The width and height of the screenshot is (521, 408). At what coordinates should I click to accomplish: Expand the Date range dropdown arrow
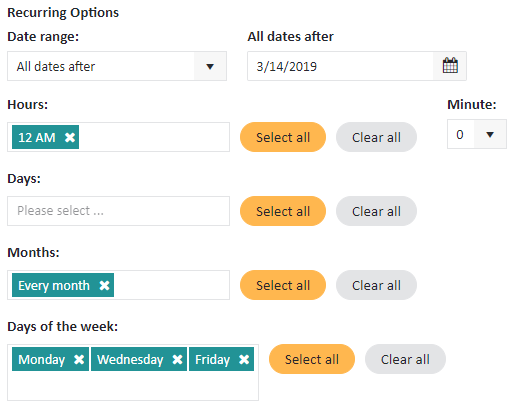(x=210, y=66)
